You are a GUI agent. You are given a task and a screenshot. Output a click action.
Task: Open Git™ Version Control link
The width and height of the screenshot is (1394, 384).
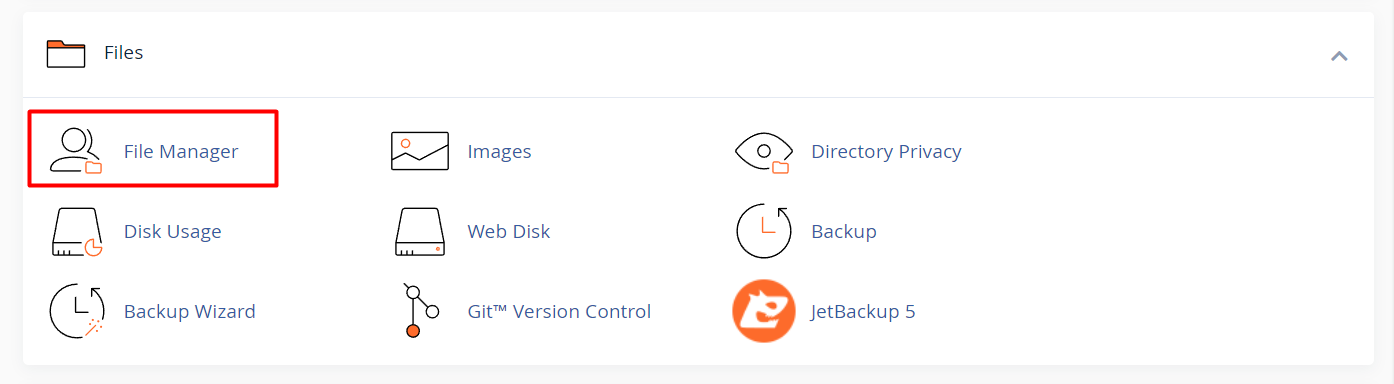click(559, 312)
